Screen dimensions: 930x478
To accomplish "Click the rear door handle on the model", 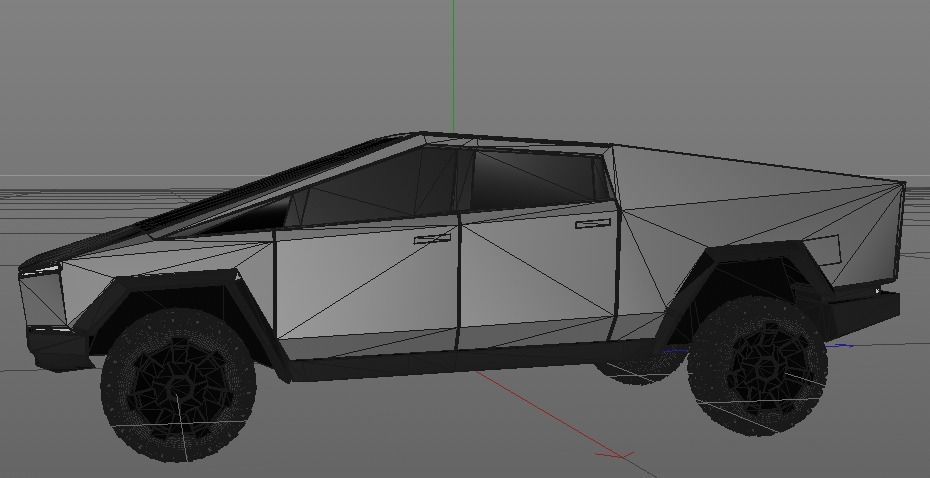I will [593, 223].
